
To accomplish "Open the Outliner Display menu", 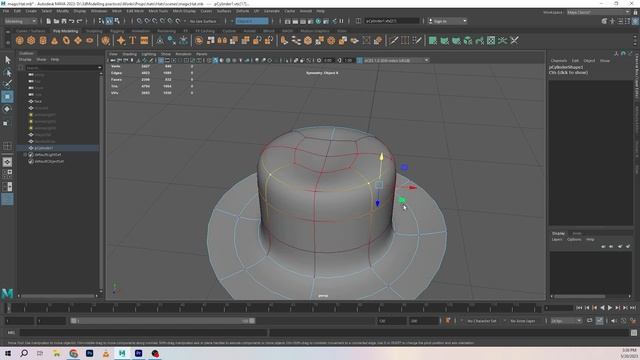I will [25, 60].
